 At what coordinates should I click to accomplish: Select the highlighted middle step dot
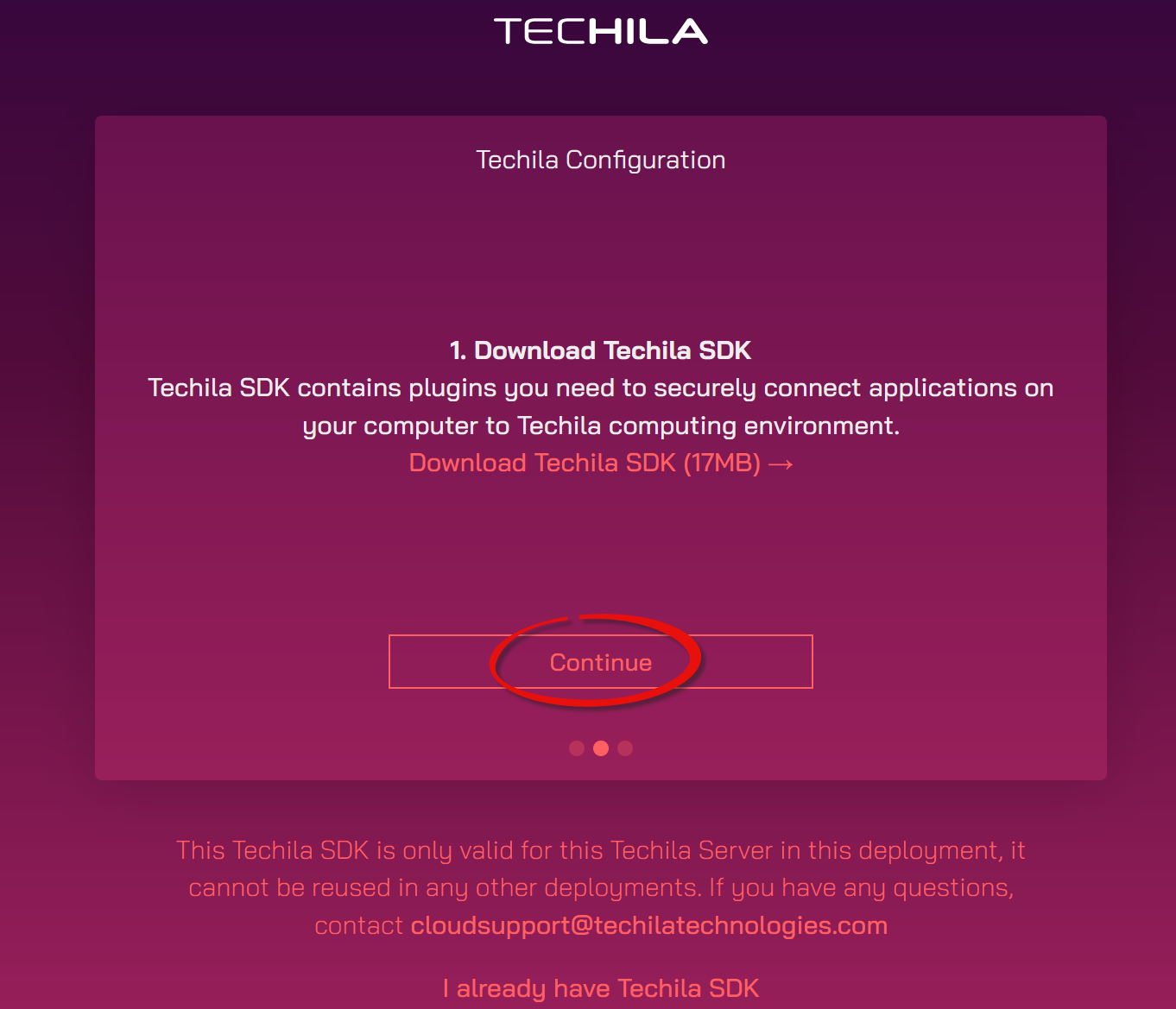[x=601, y=748]
